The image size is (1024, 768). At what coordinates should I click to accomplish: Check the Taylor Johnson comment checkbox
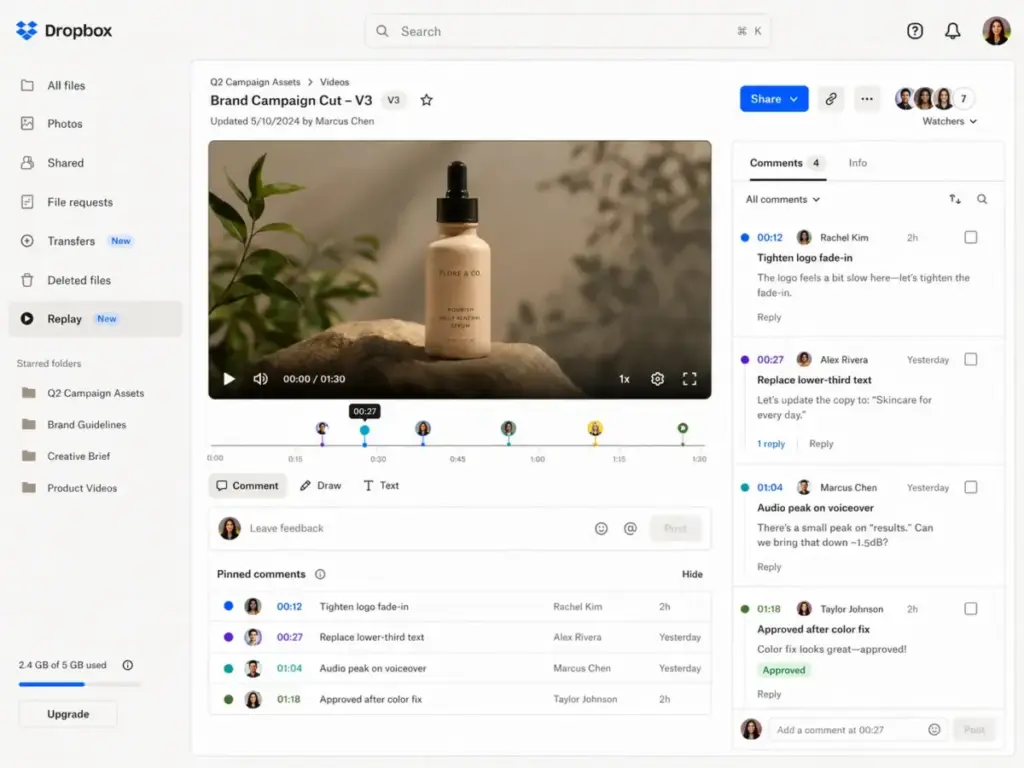(x=970, y=609)
